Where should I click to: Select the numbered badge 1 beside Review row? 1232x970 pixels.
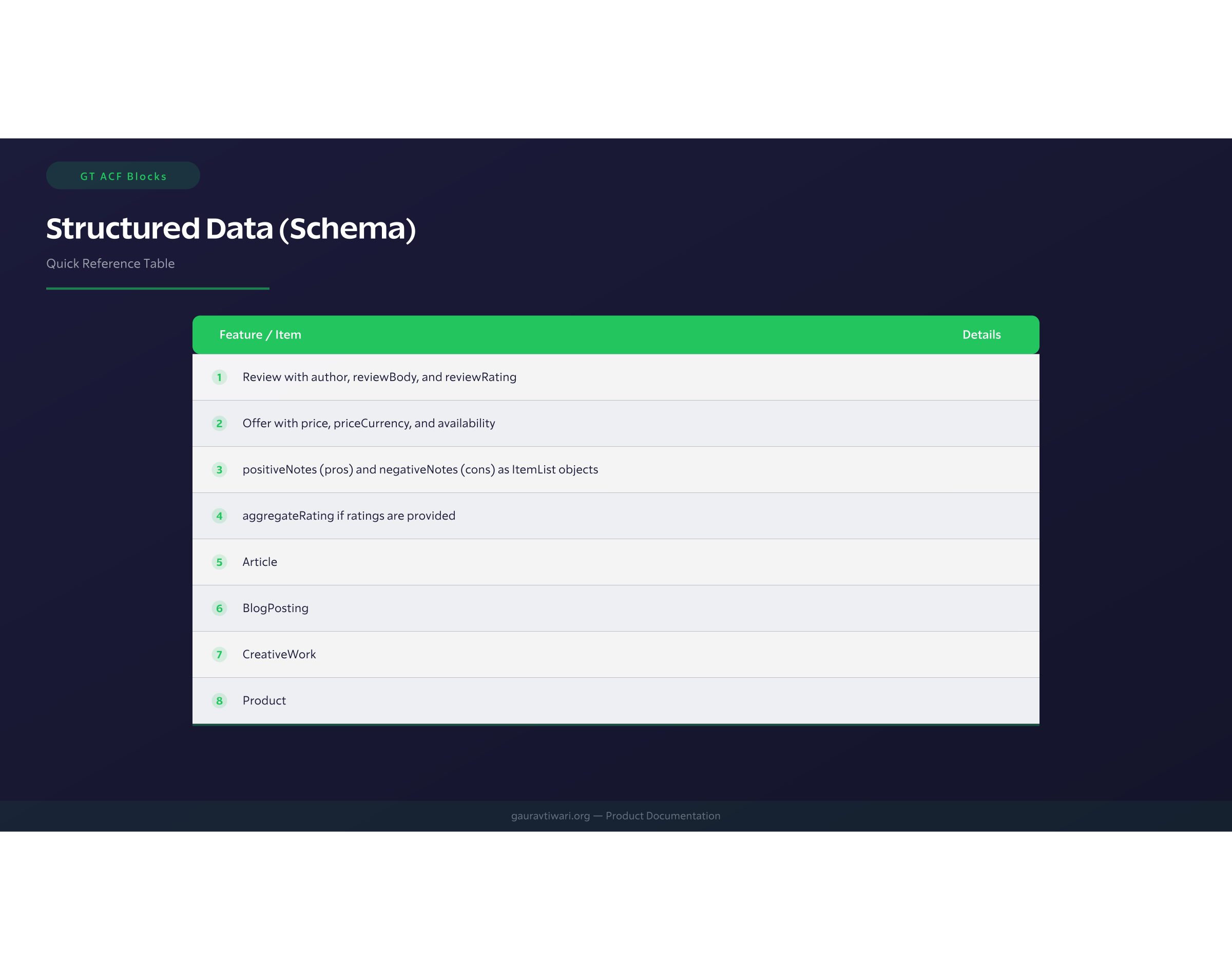click(219, 377)
